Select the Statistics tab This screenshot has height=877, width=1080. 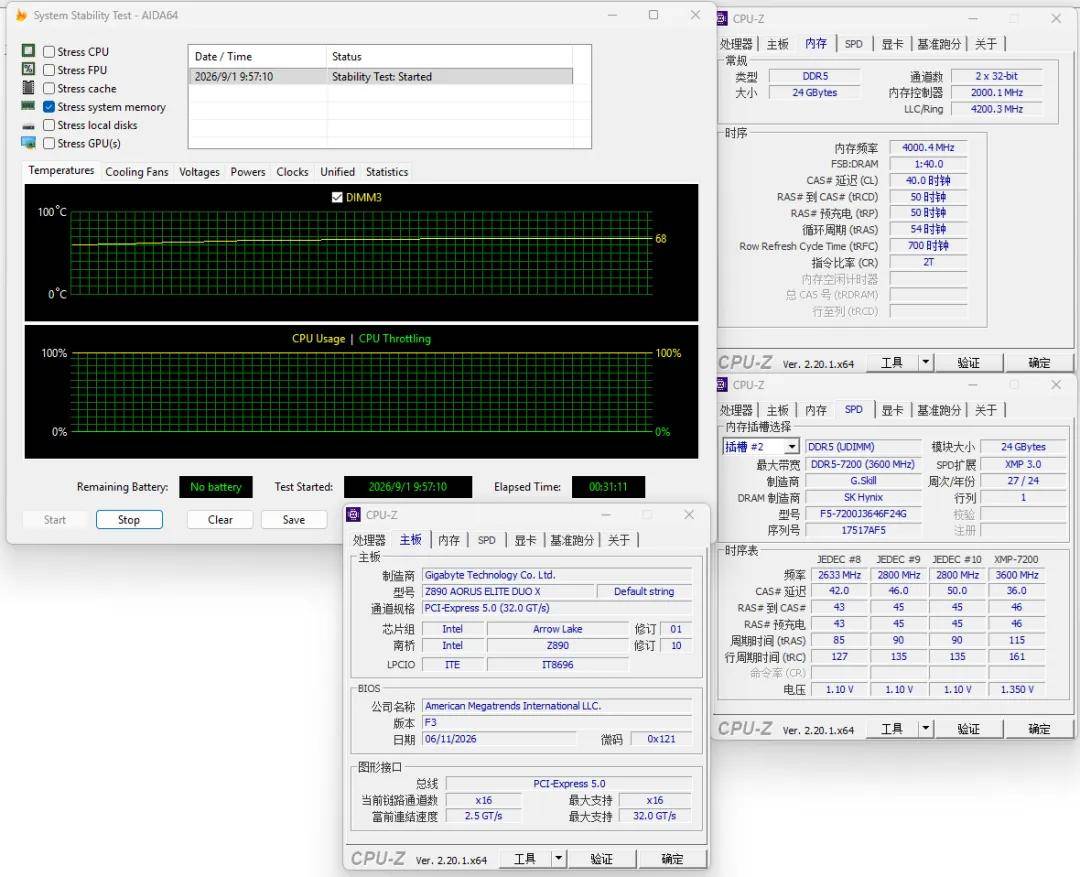tap(387, 172)
